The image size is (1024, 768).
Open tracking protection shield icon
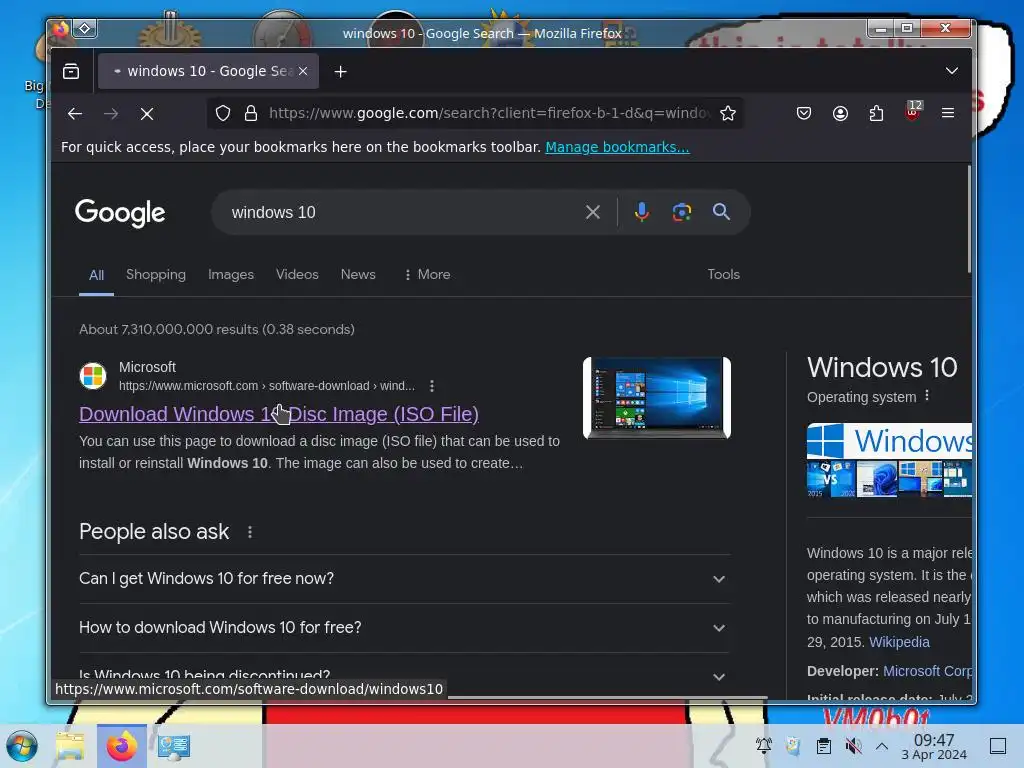(223, 114)
